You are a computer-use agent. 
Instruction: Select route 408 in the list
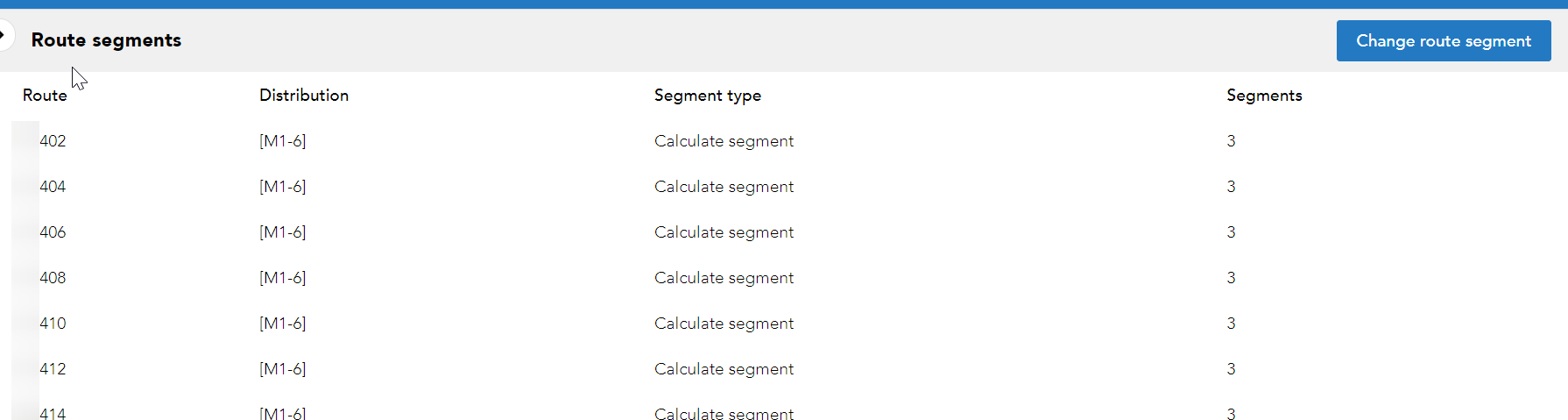[x=53, y=278]
